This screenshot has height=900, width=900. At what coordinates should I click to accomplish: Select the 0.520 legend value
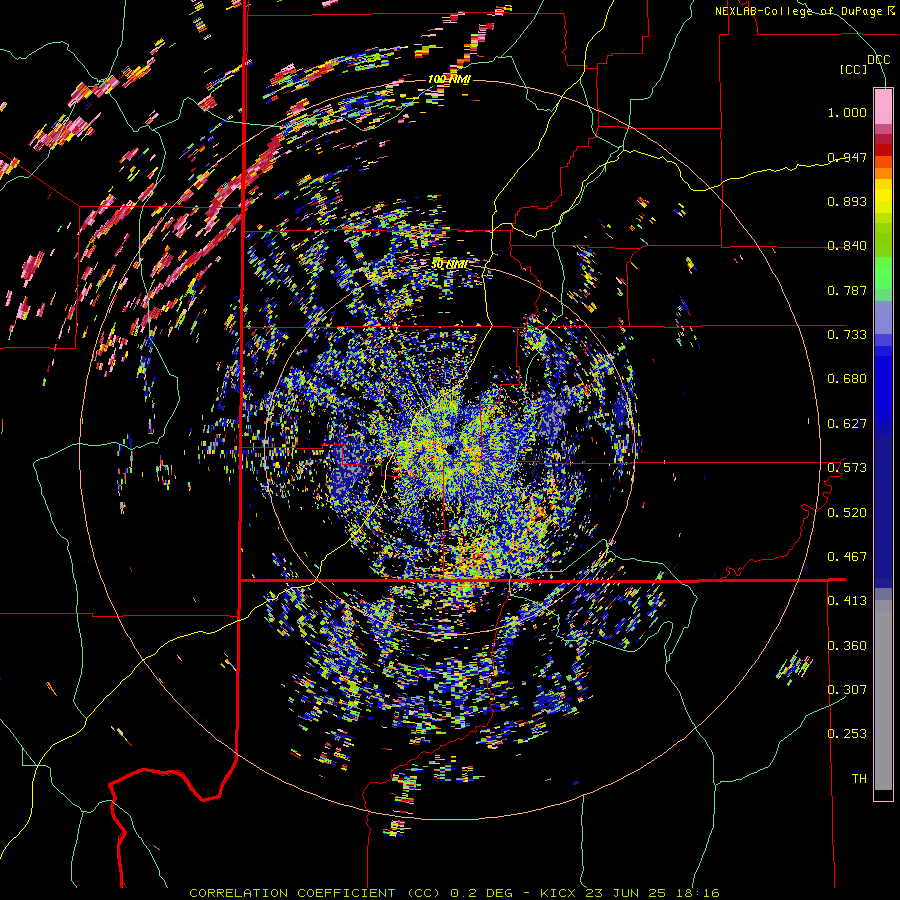click(x=847, y=513)
